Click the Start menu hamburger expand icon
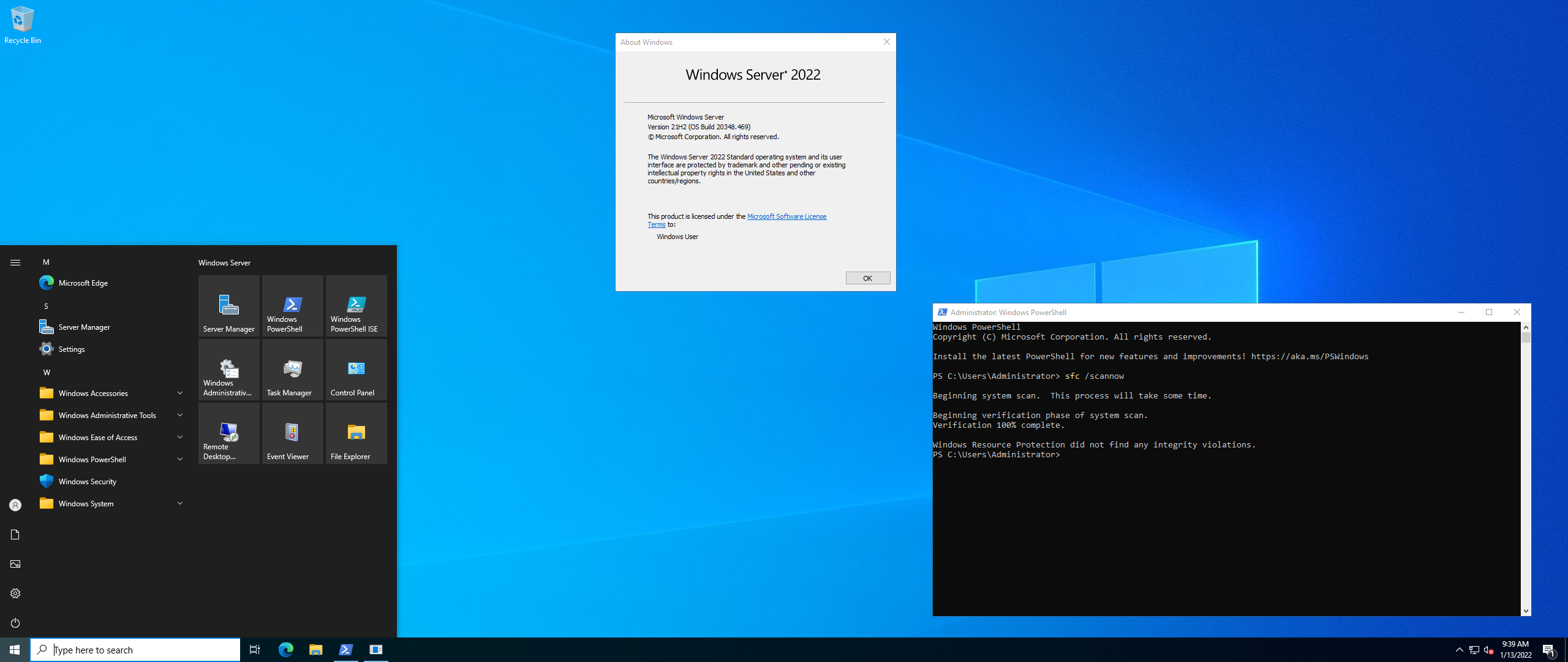The height and width of the screenshot is (662, 1568). point(15,262)
